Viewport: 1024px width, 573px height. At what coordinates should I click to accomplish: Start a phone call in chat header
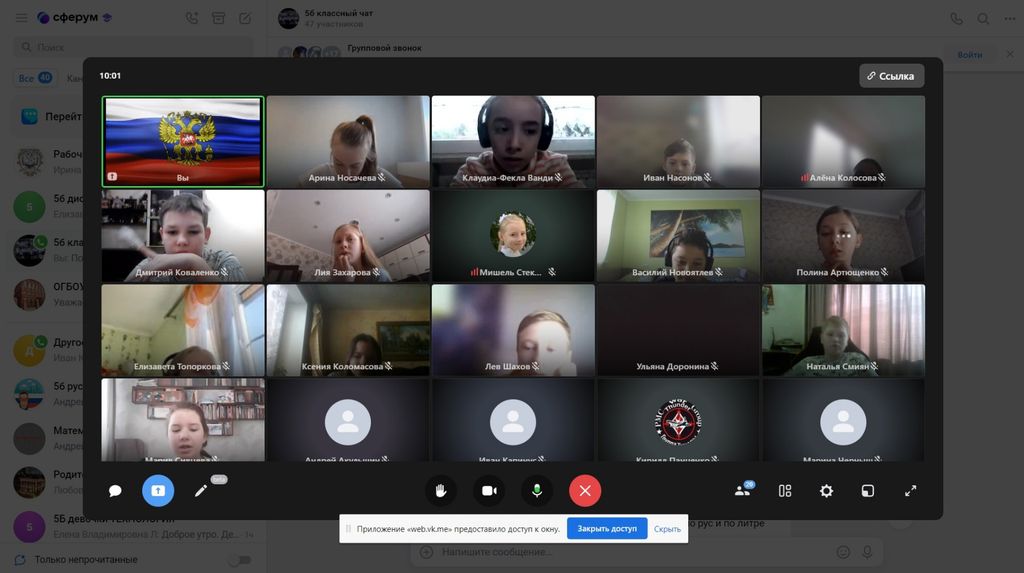956,19
